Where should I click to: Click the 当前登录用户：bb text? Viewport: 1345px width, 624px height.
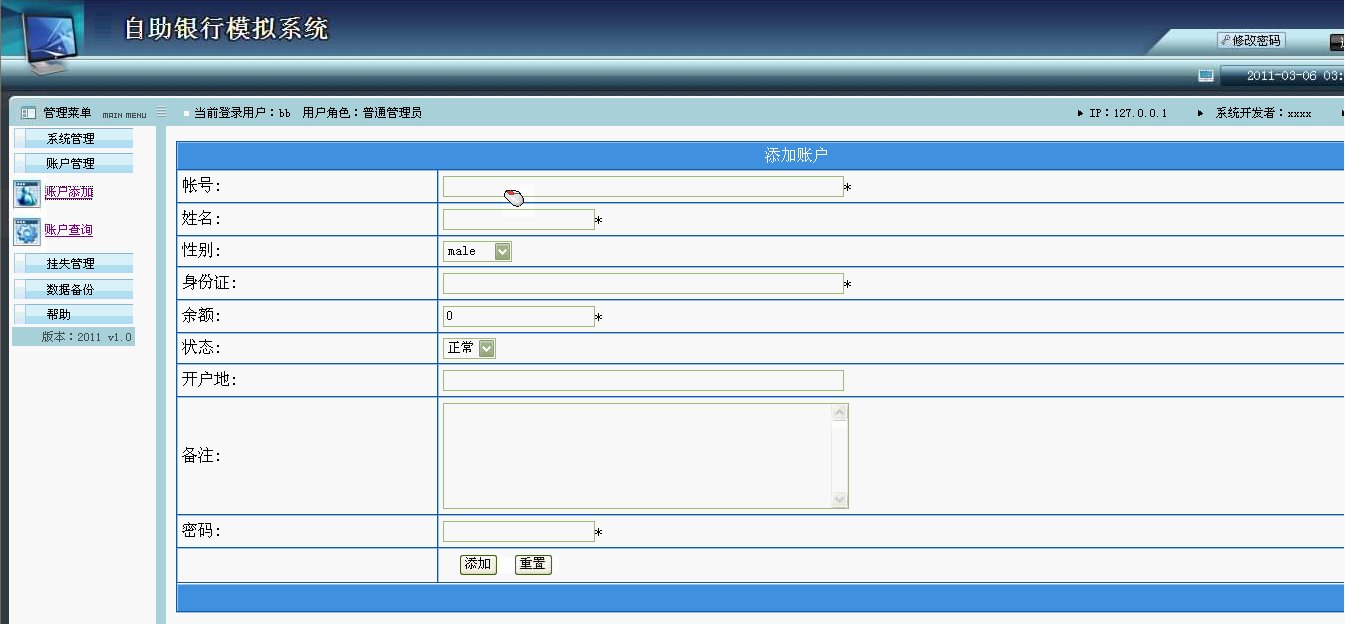tap(242, 113)
